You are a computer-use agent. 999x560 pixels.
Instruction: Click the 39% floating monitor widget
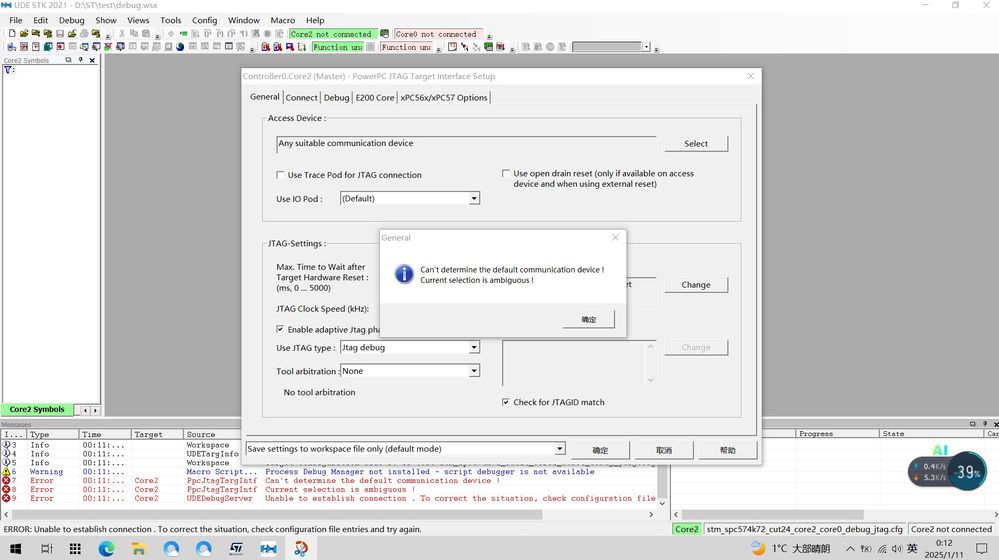[948, 471]
